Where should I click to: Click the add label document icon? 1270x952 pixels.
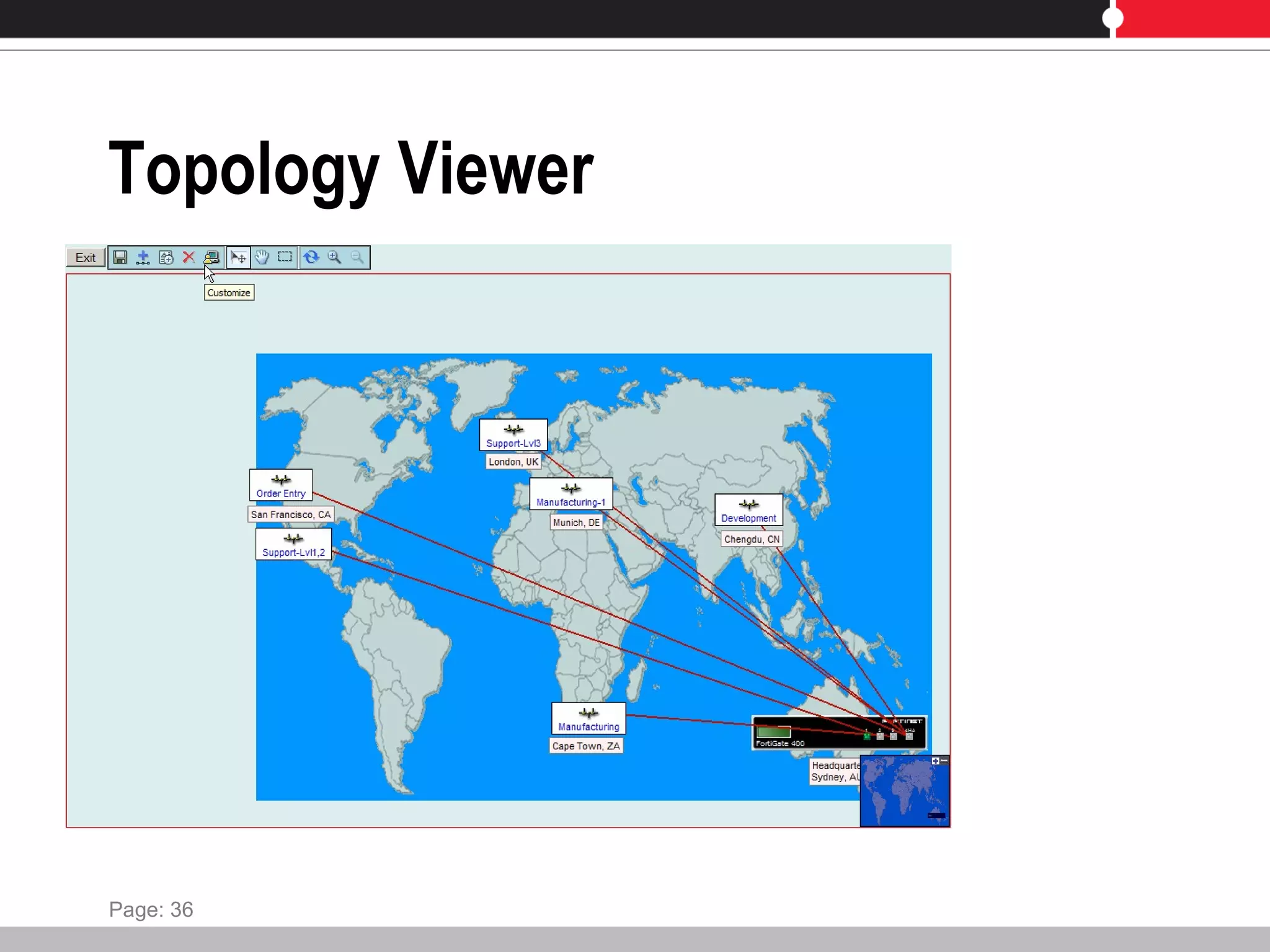click(x=166, y=258)
